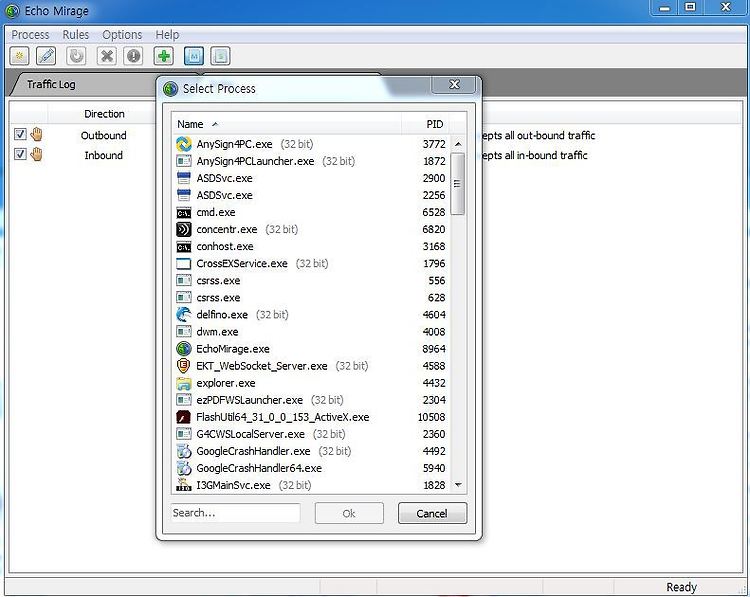The height and width of the screenshot is (597, 750).
Task: Click the Inbound direction text
Action: pos(104,155)
